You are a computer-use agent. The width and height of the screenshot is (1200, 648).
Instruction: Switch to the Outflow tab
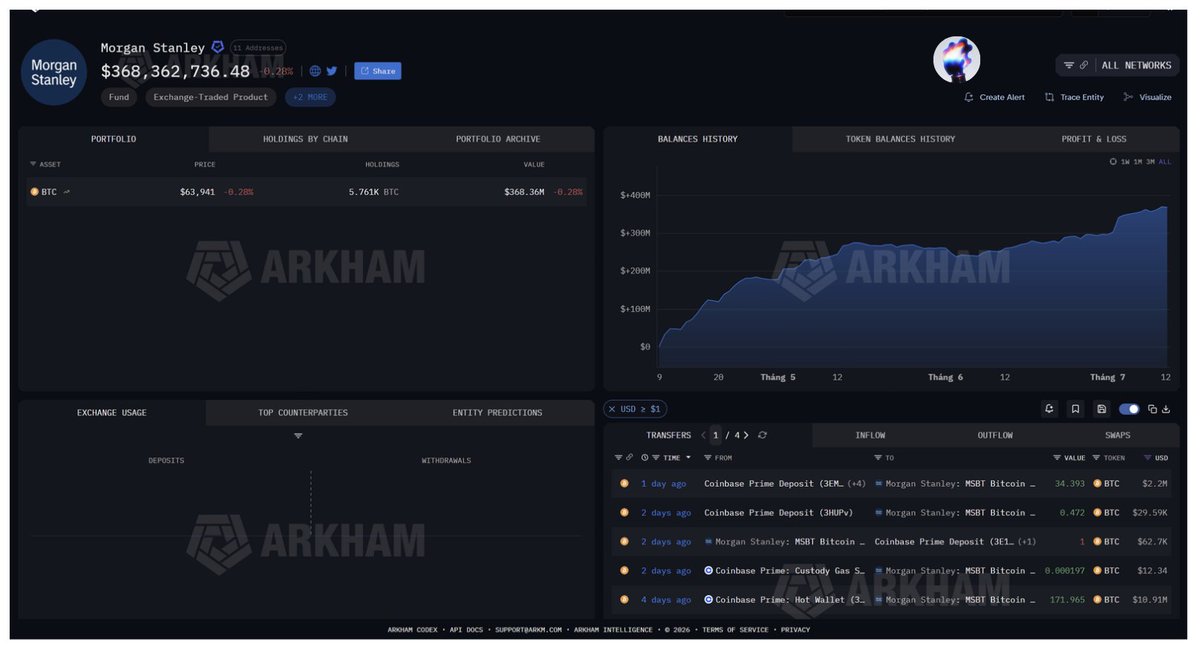[x=995, y=435]
